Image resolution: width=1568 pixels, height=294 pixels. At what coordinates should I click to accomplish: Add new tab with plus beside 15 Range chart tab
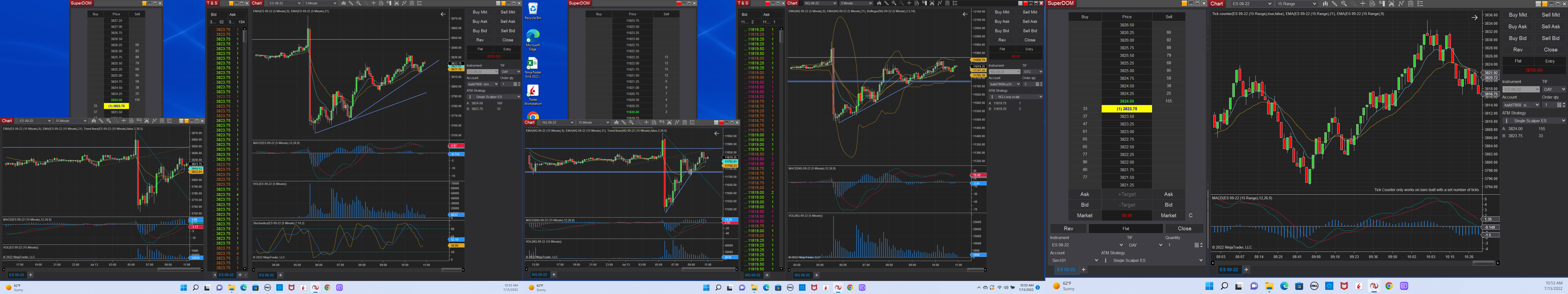[x=1246, y=270]
